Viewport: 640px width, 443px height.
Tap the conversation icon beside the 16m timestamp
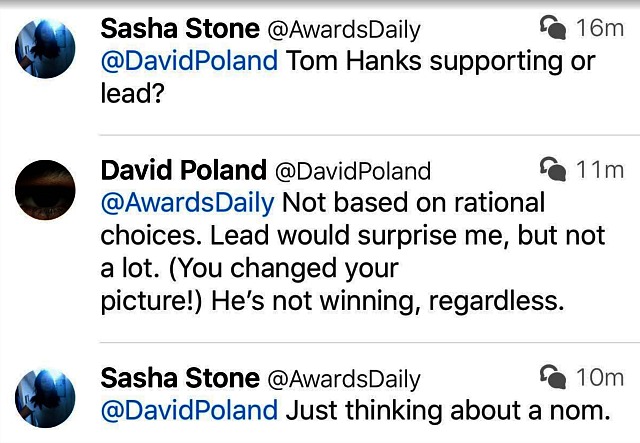click(553, 27)
